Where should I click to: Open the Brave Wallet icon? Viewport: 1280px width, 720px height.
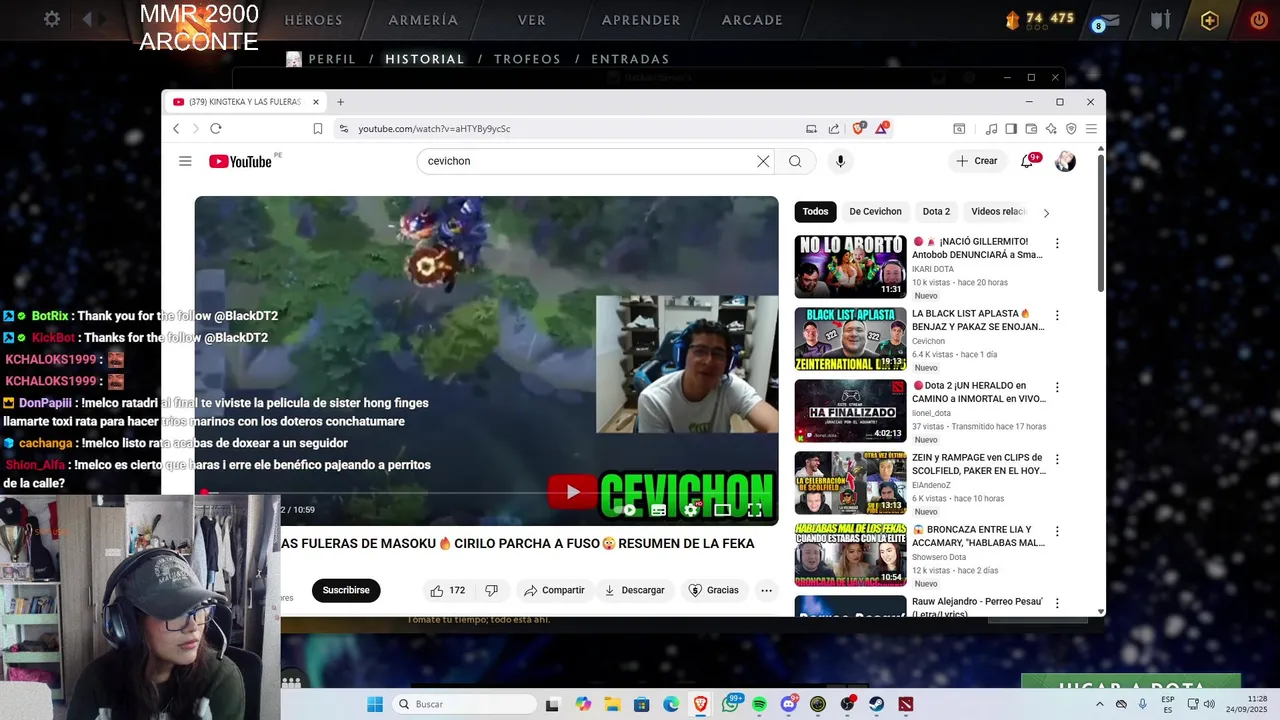click(1031, 128)
